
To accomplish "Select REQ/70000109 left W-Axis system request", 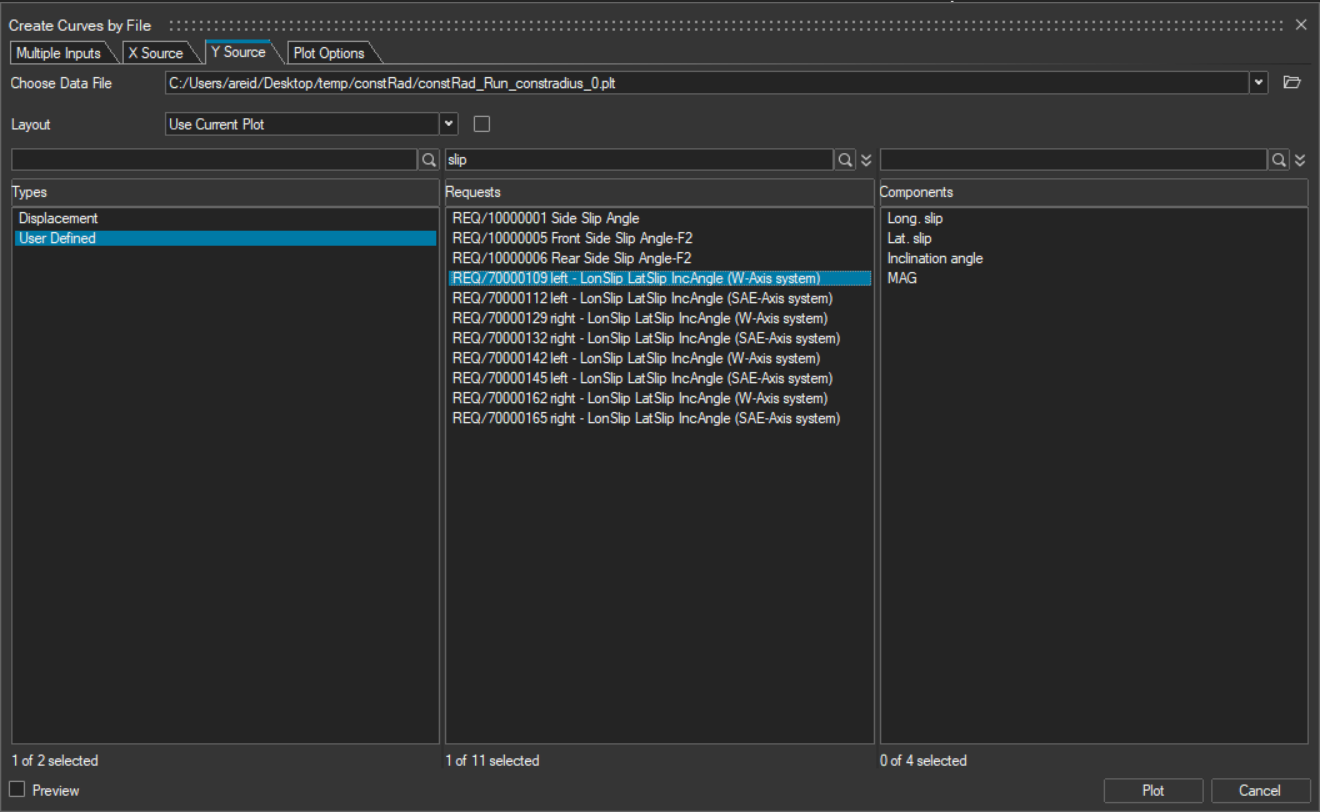I will pos(660,278).
